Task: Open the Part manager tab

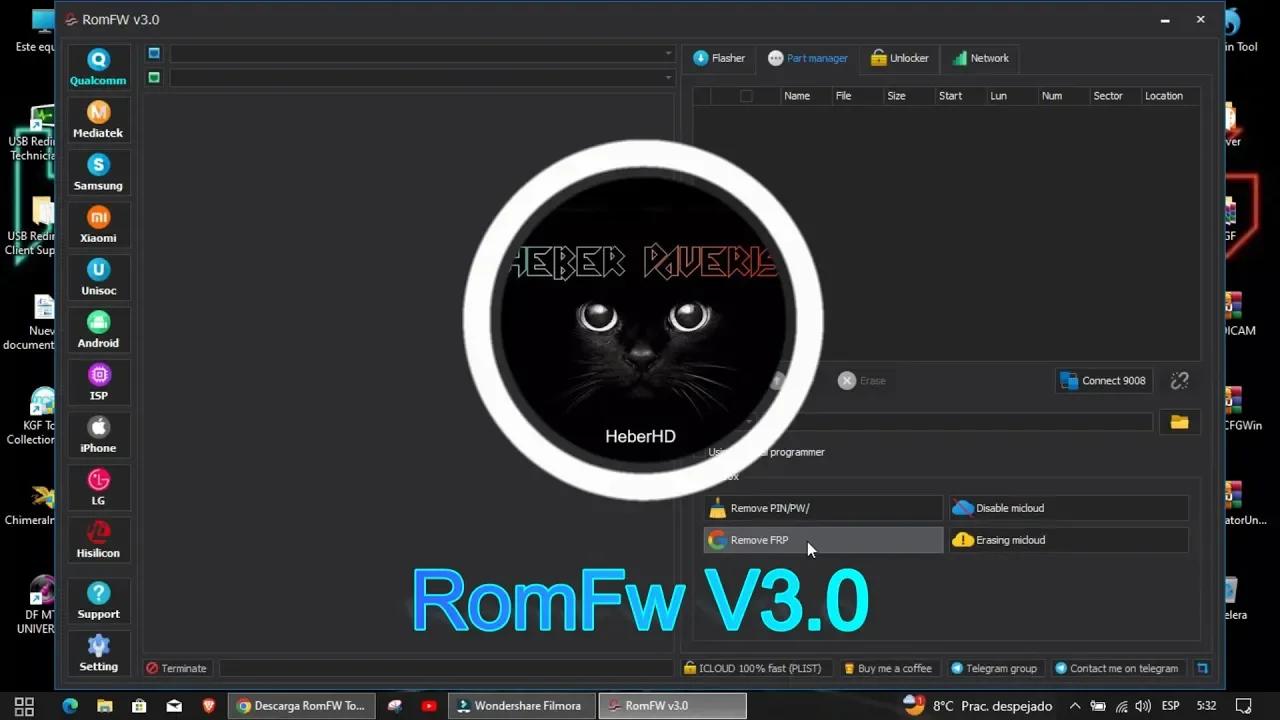Action: (x=808, y=58)
